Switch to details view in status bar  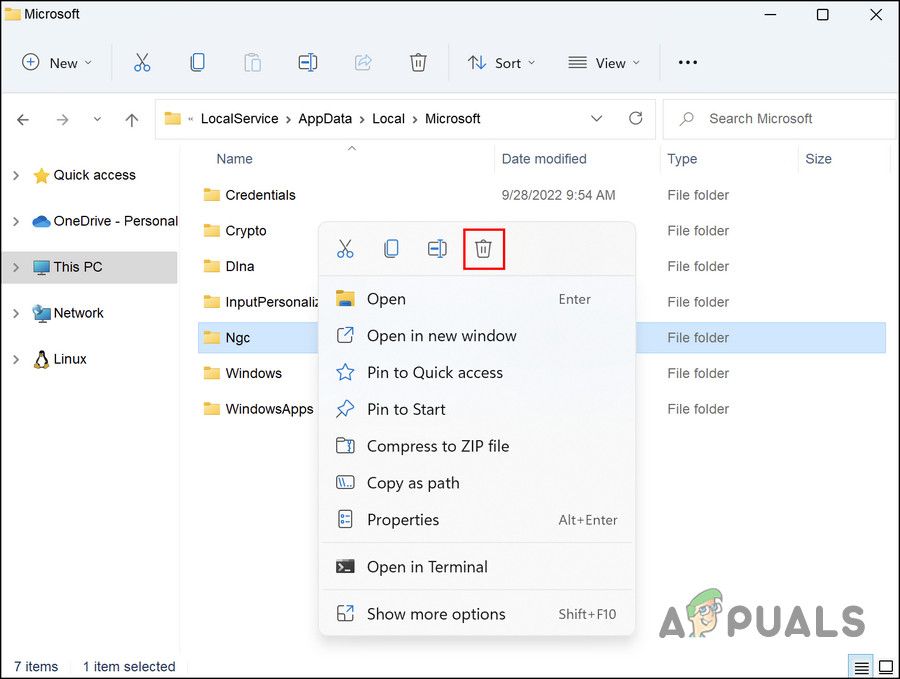pos(861,668)
